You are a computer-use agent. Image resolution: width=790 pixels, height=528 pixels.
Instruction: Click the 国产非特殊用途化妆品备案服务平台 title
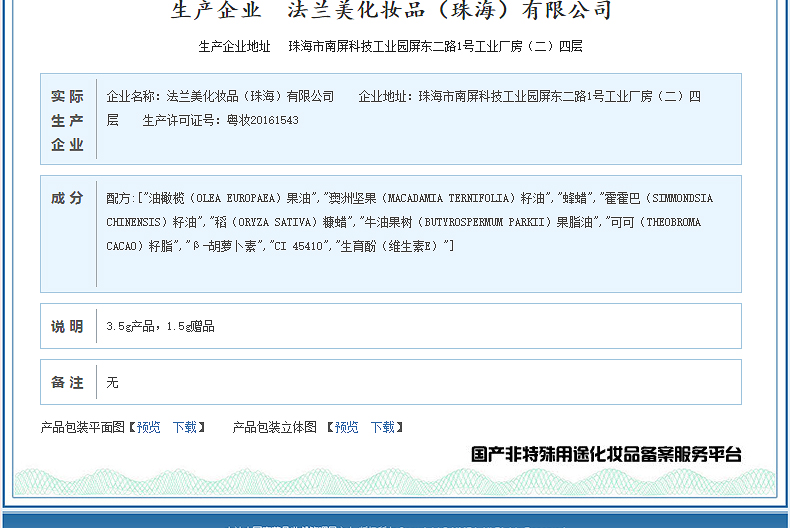[606, 454]
